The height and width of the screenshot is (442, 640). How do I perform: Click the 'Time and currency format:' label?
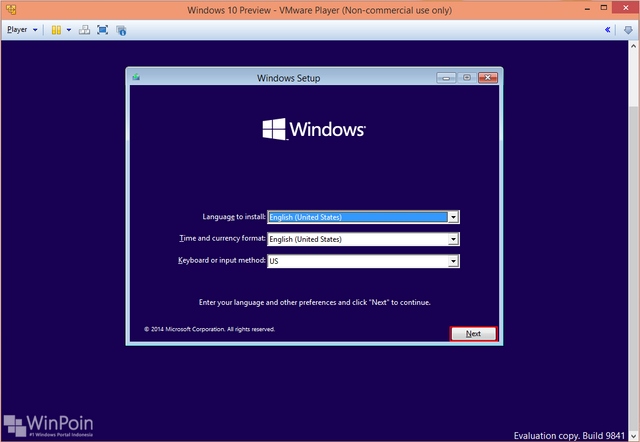222,238
